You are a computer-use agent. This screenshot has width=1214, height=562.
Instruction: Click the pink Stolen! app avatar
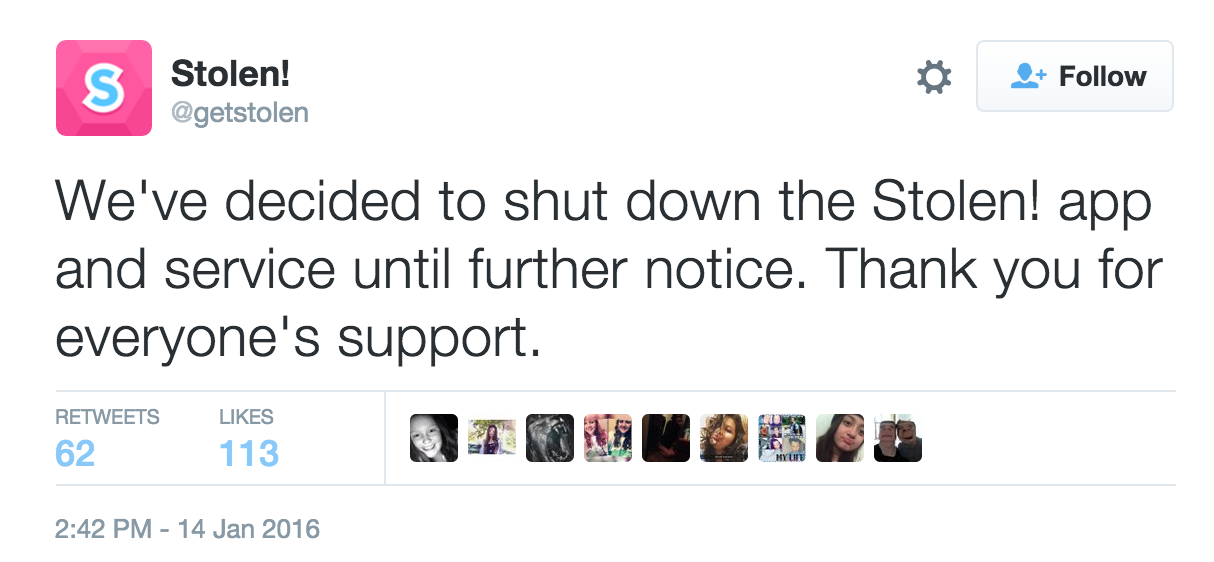tap(104, 88)
